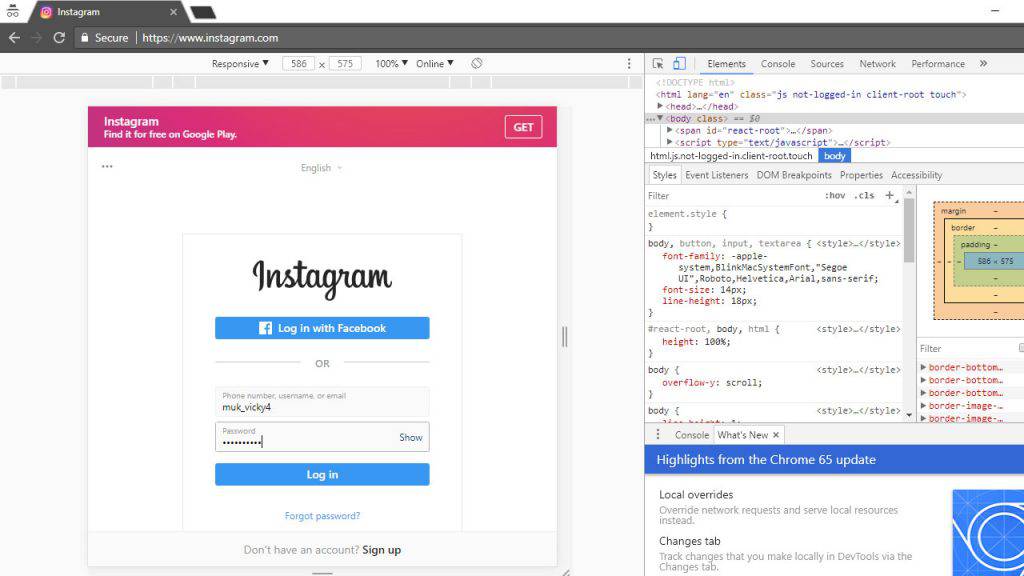Show more DevTools tabs via double chevron
This screenshot has height=576, width=1024.
click(x=983, y=64)
